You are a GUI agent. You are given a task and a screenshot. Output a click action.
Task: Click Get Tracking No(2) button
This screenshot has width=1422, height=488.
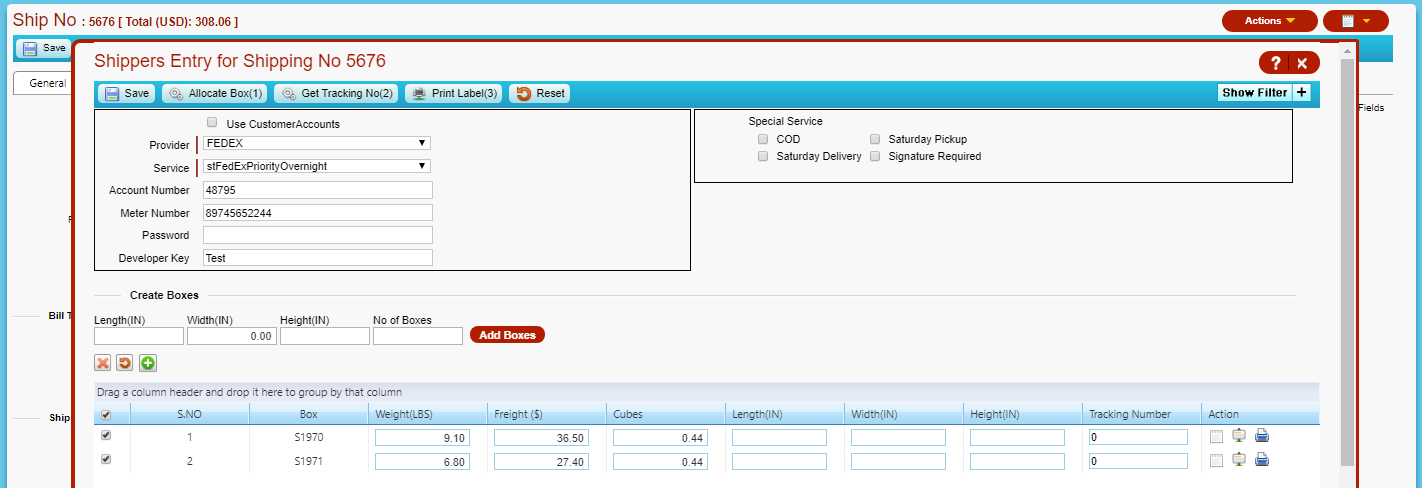point(336,93)
